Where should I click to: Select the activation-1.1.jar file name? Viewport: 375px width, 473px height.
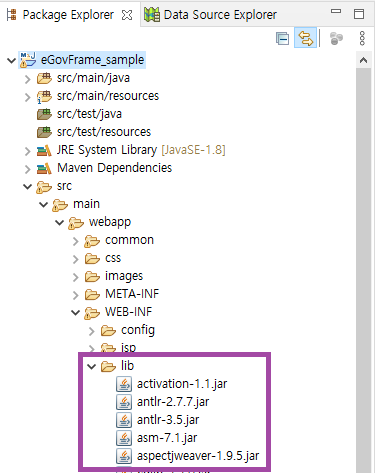click(x=182, y=384)
